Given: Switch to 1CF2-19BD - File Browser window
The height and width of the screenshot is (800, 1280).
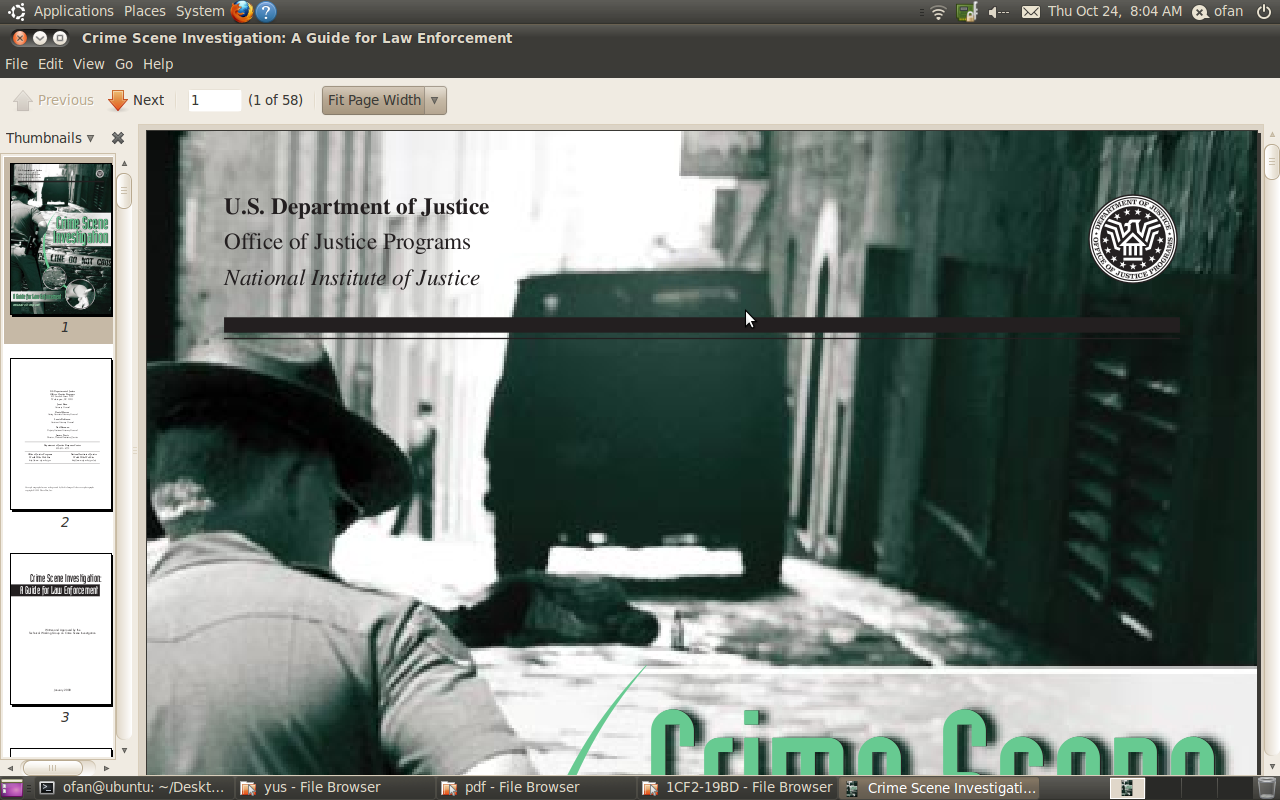Looking at the screenshot, I should [x=736, y=788].
